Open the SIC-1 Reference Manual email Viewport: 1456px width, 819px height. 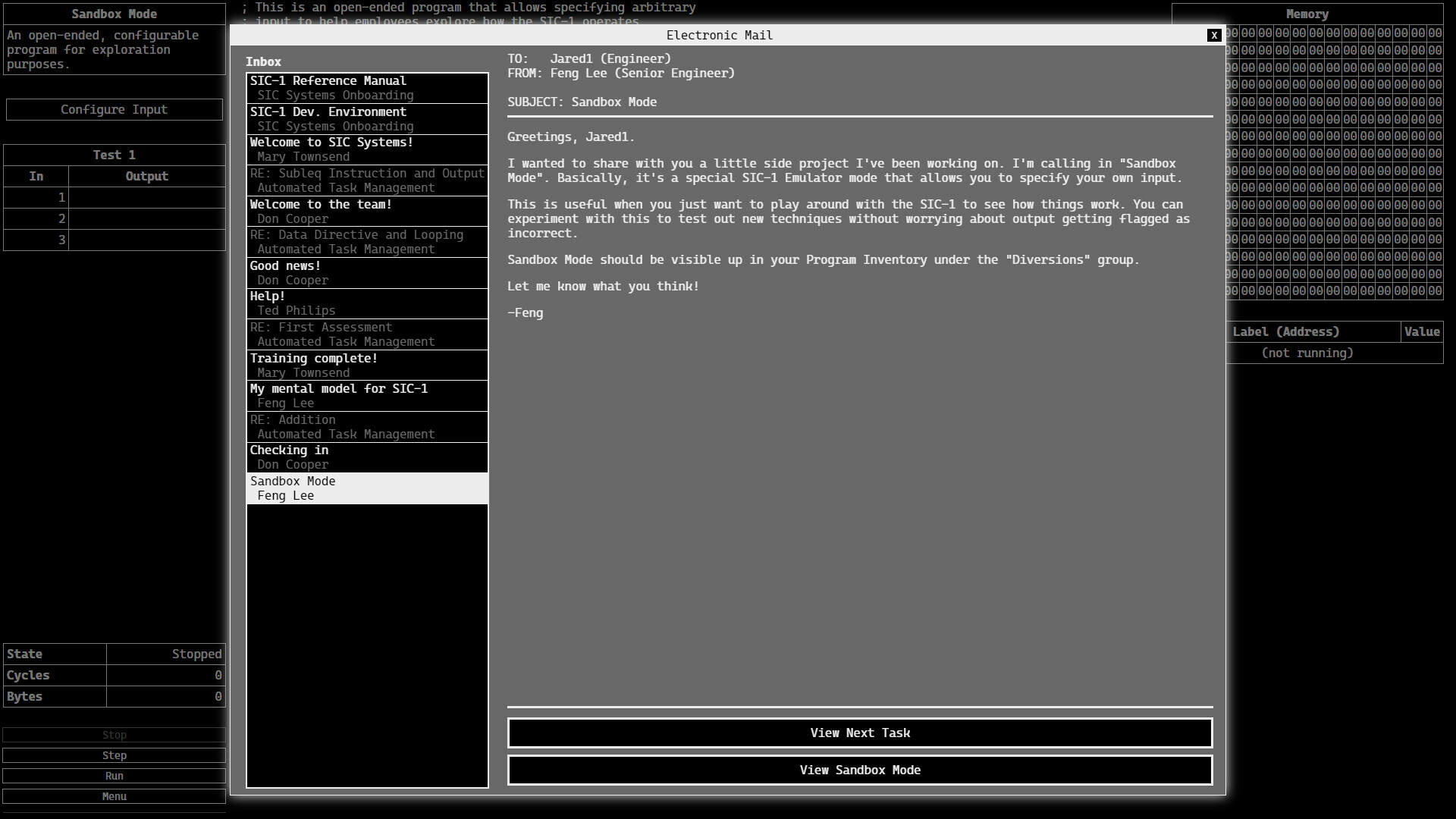coord(366,87)
